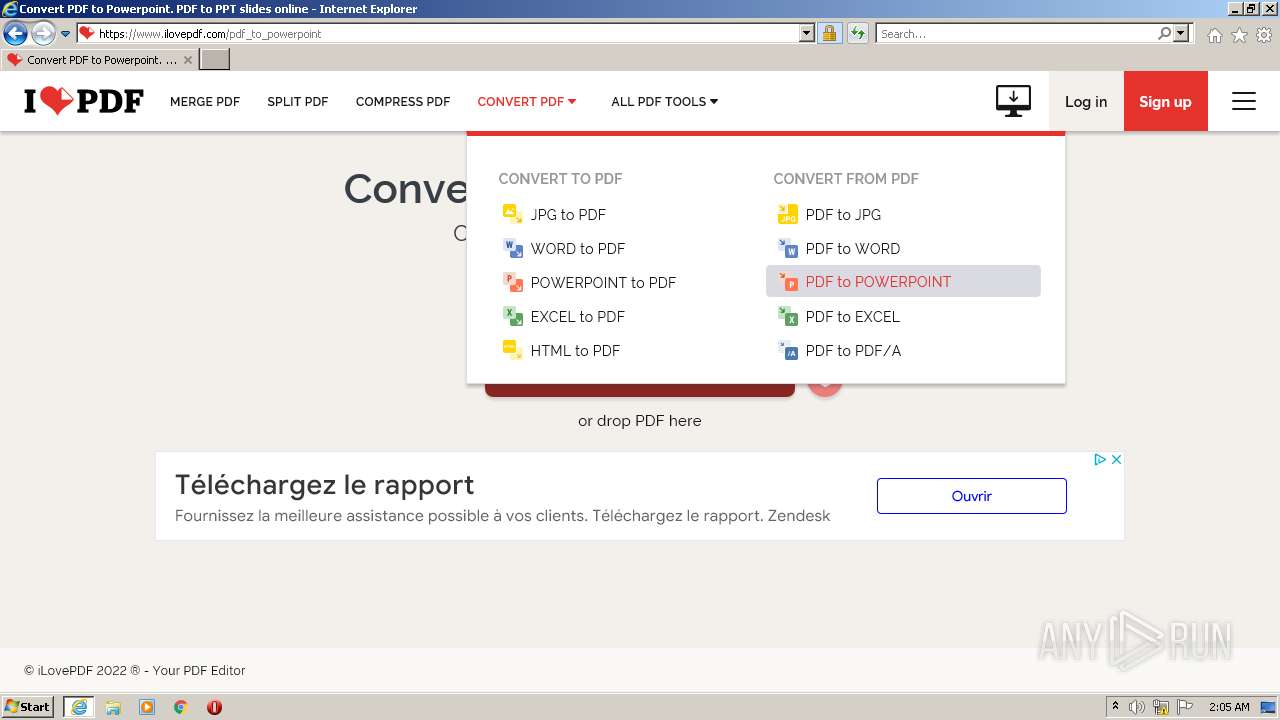Close the current browser tab
Screen dimensions: 1280x720
pyautogui.click(x=187, y=60)
